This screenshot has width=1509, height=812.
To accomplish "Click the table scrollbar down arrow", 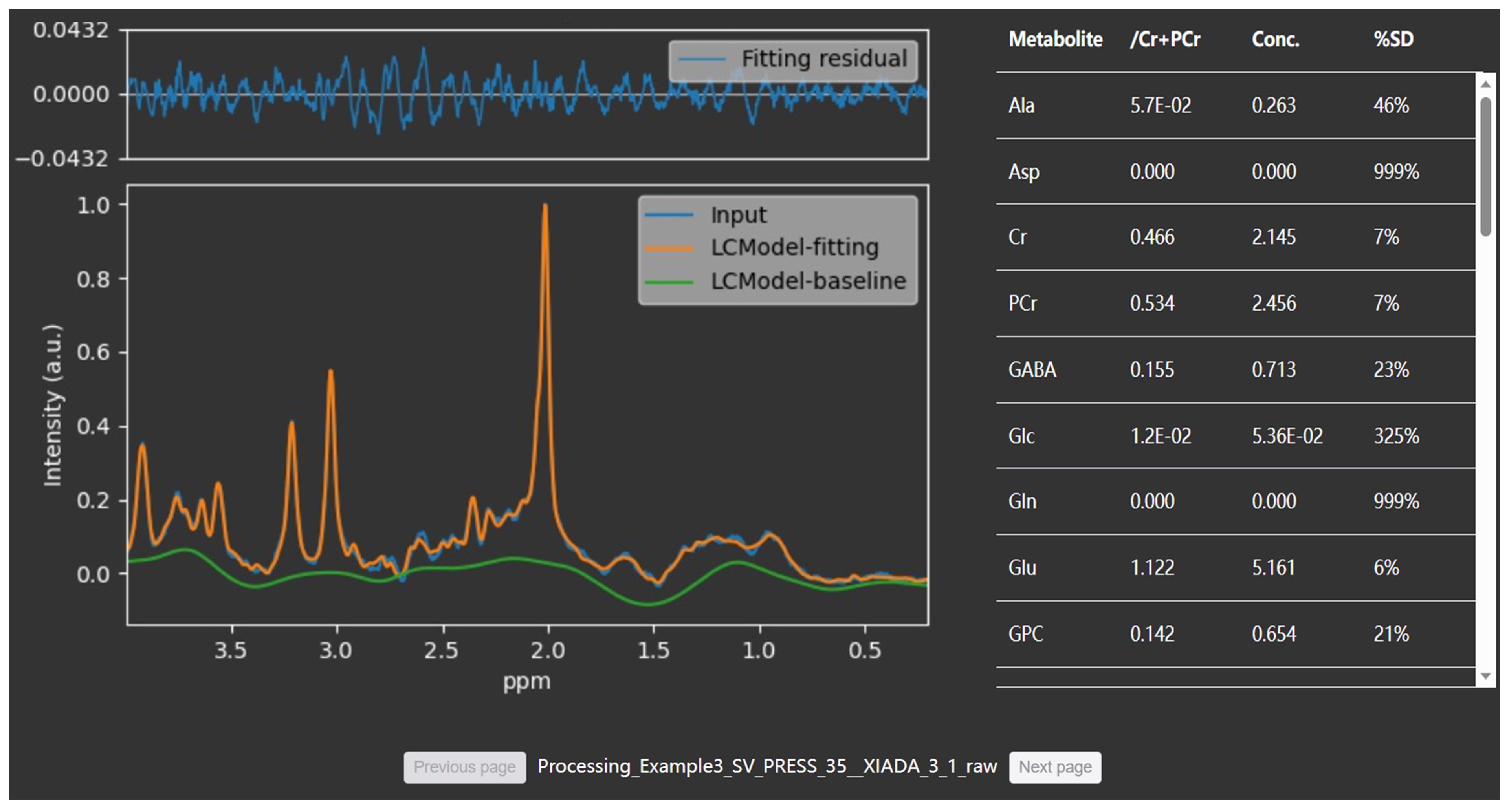I will click(1485, 676).
